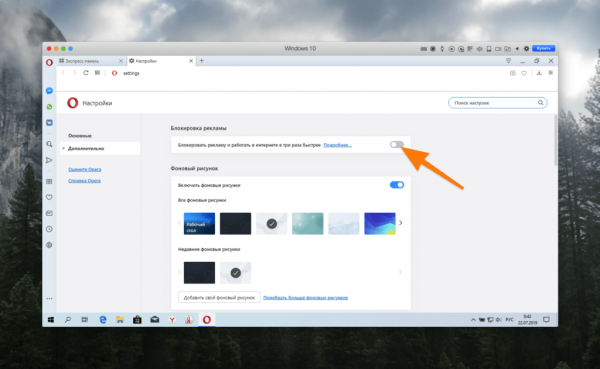The image size is (600, 369).
Task: Open History clock icon in sidebar
Action: [x=49, y=229]
